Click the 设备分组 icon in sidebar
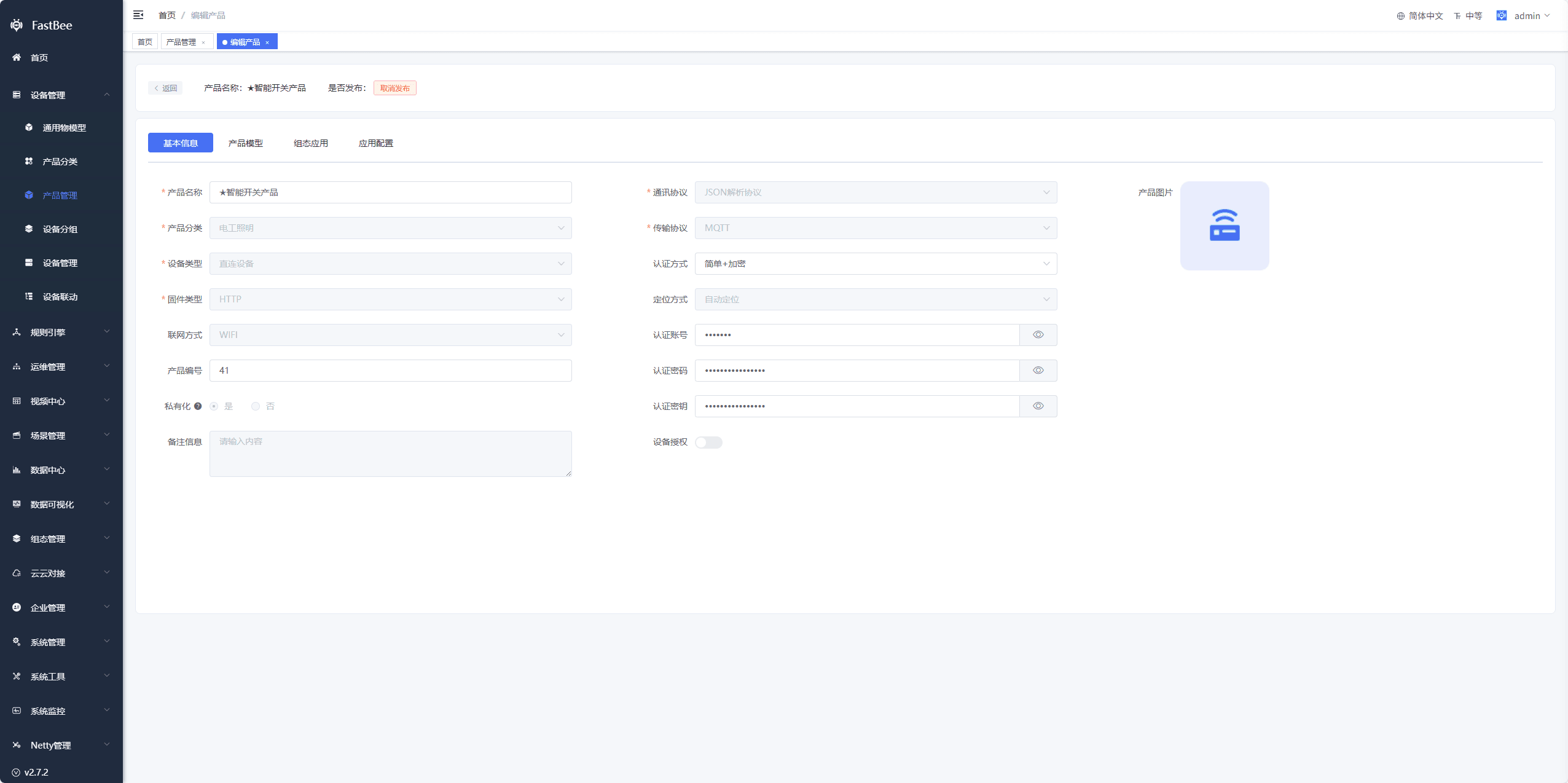The height and width of the screenshot is (783, 1568). pos(29,229)
